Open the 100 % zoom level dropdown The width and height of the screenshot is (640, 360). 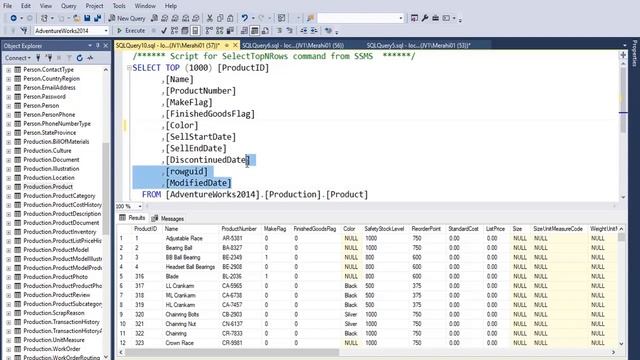[x=140, y=207]
